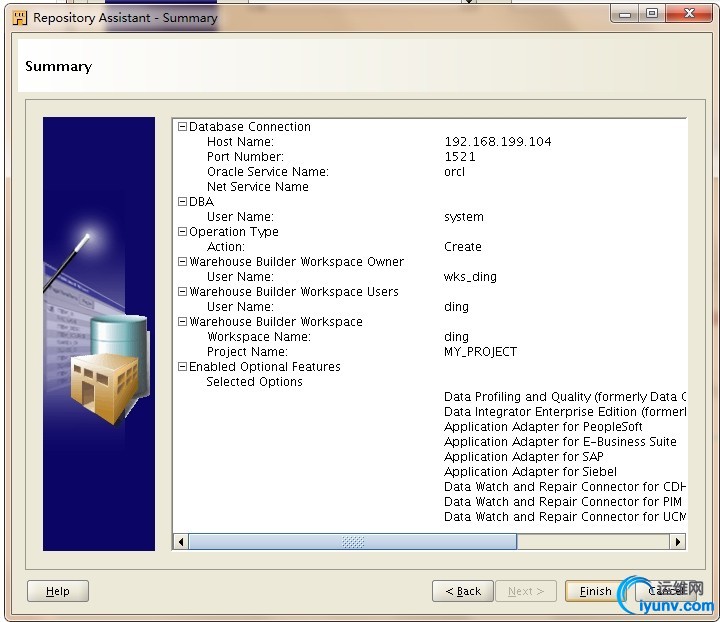Screen dimensions: 720x622
Task: Collapse the Warehouse Builder Workspace Owner node
Action: [x=182, y=262]
